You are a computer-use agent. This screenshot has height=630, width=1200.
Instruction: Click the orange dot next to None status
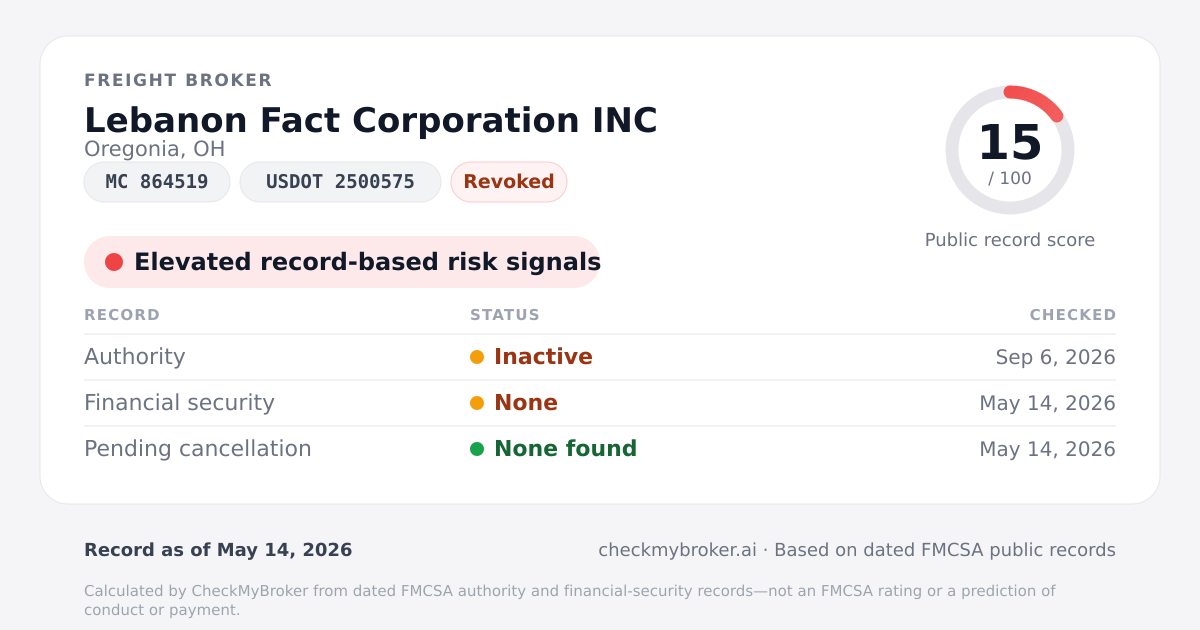pos(477,403)
